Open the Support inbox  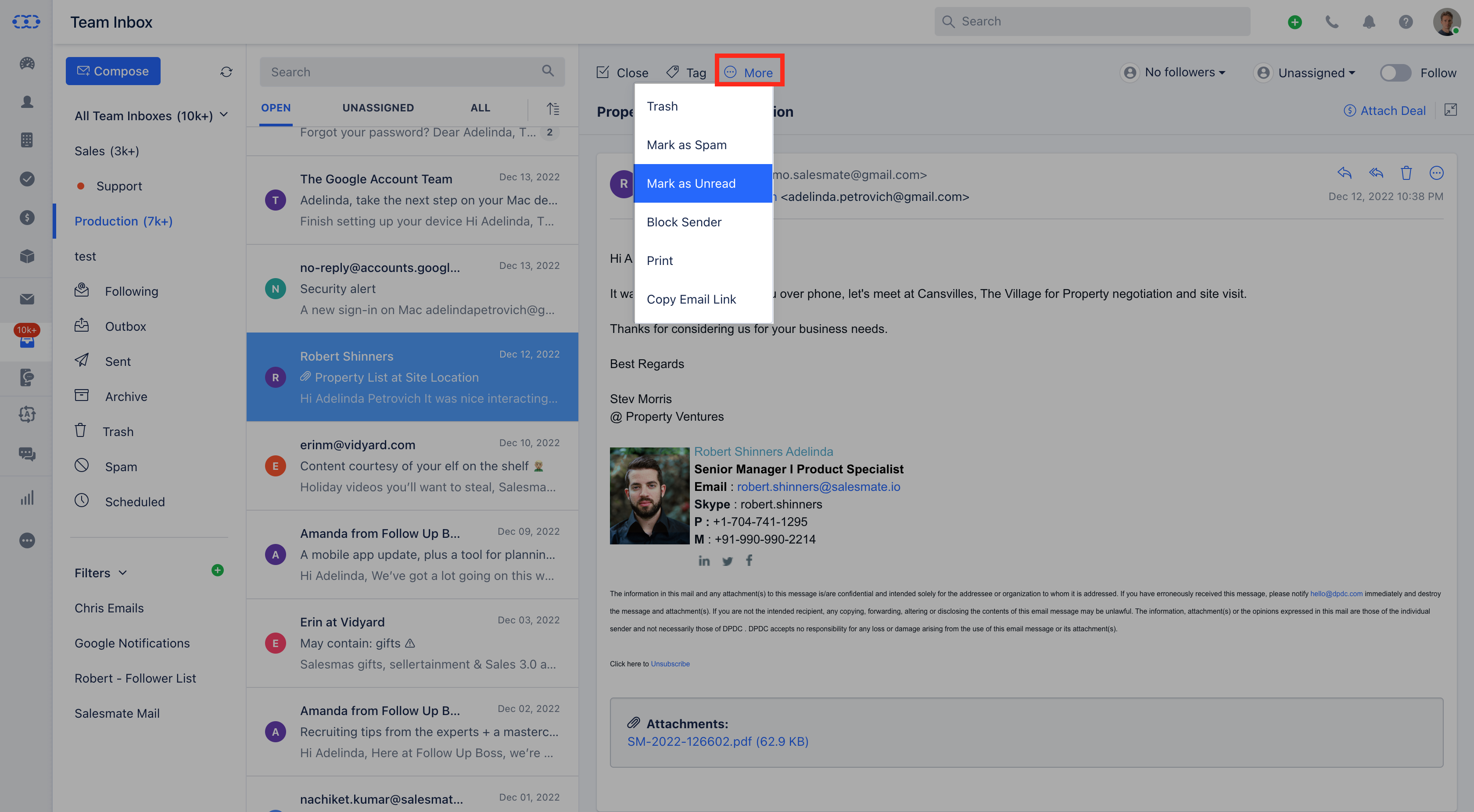119,186
